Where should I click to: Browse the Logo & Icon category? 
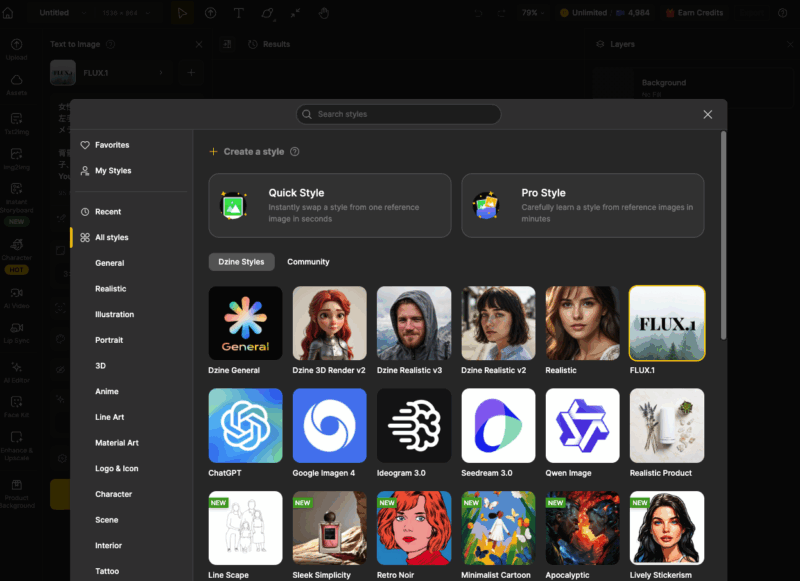pyautogui.click(x=116, y=468)
